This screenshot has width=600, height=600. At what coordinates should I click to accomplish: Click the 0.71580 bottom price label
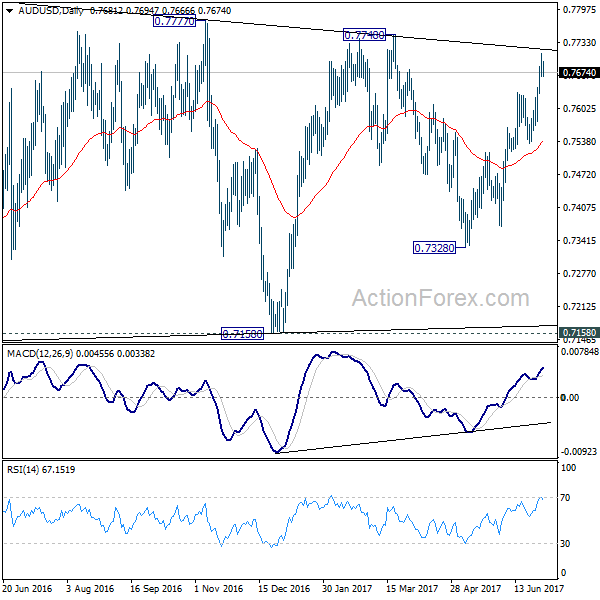pyautogui.click(x=242, y=334)
